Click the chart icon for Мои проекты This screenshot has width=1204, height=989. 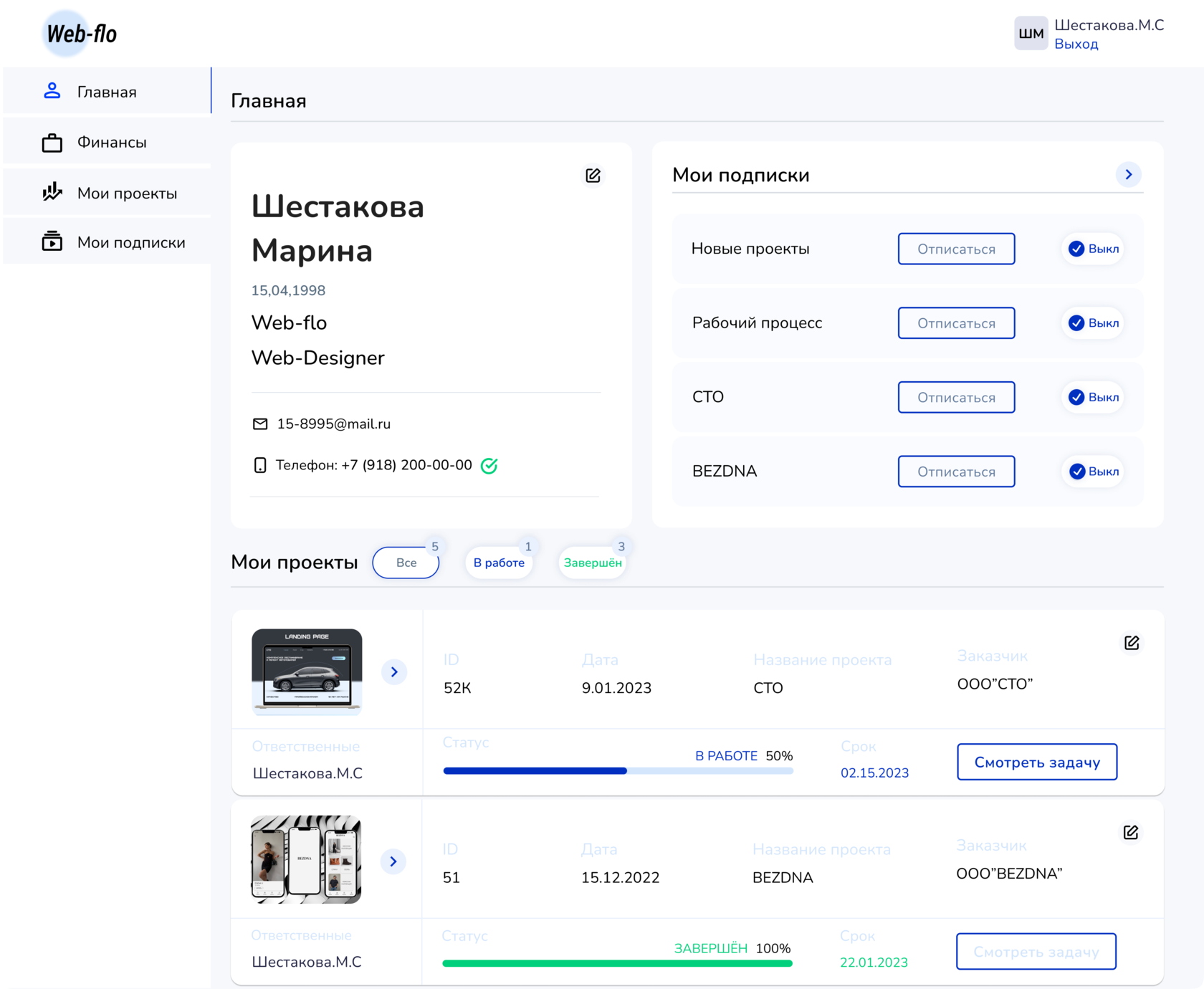[52, 192]
